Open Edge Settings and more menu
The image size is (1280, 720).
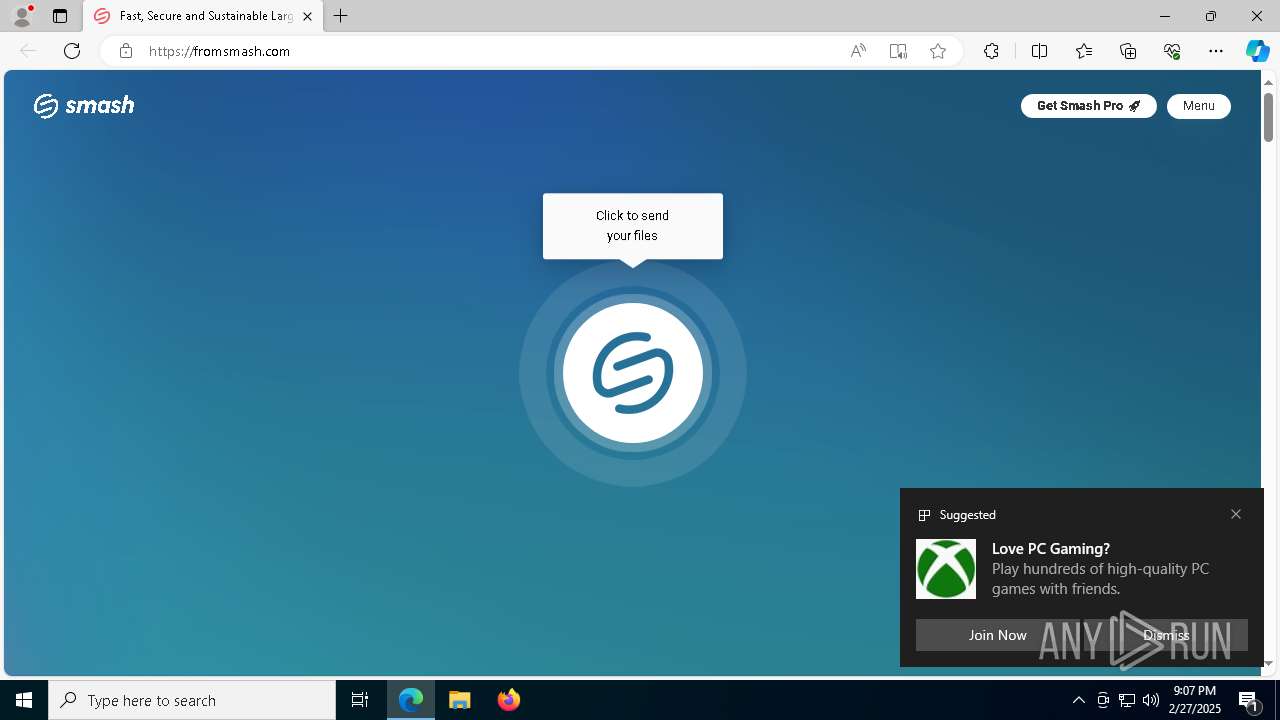[x=1216, y=51]
